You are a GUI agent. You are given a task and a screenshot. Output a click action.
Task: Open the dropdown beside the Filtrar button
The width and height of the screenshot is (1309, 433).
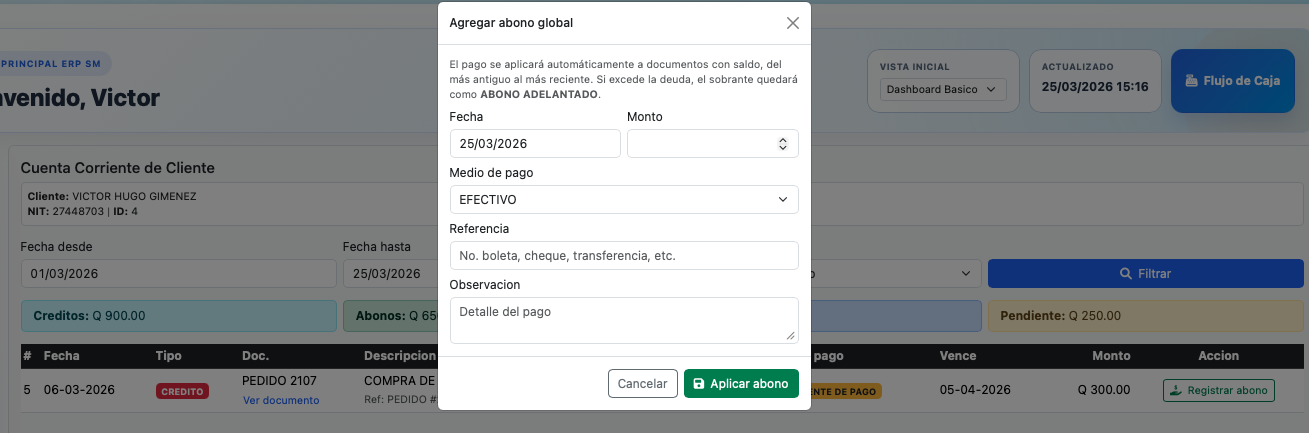coord(896,273)
